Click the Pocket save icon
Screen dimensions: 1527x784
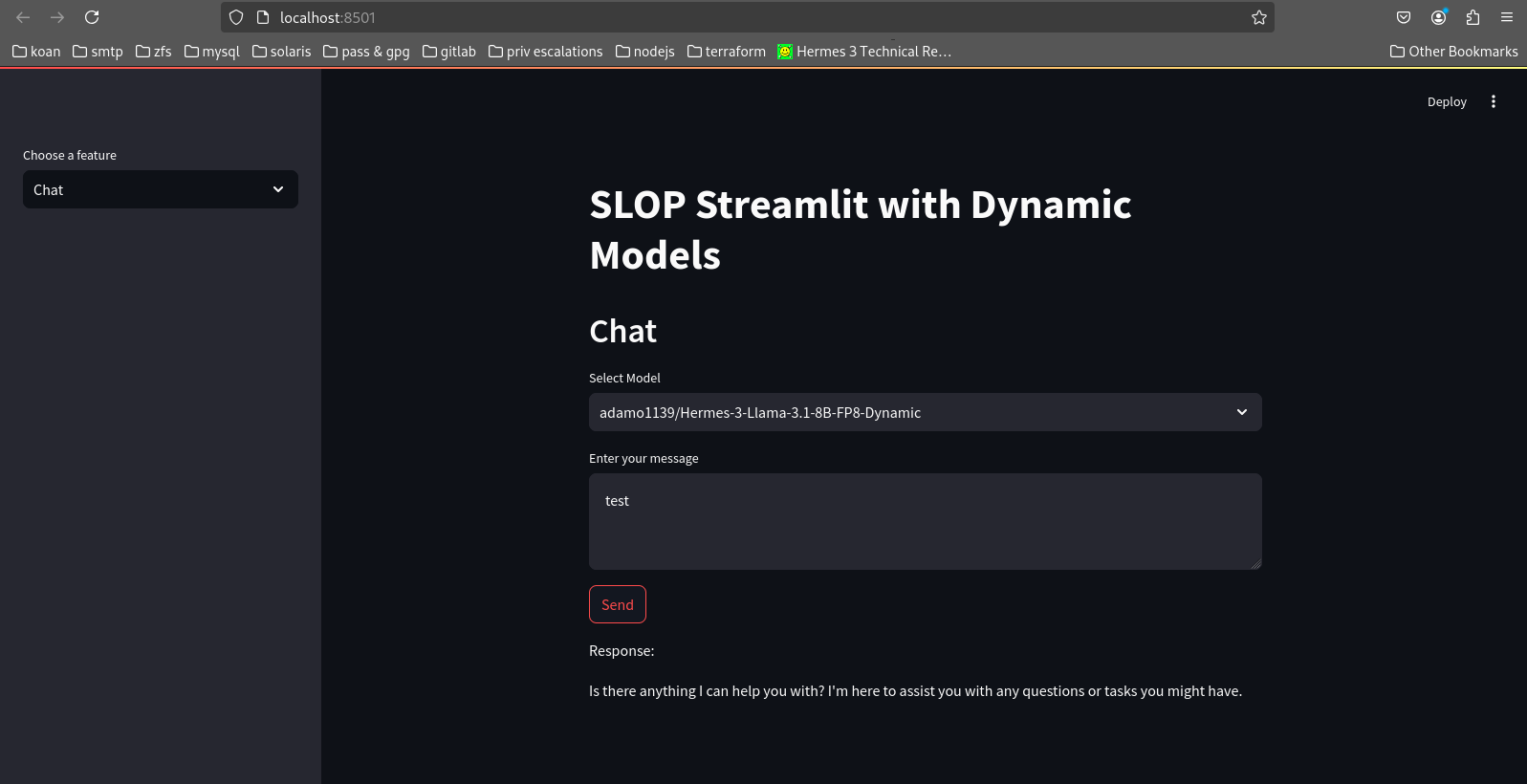point(1404,17)
